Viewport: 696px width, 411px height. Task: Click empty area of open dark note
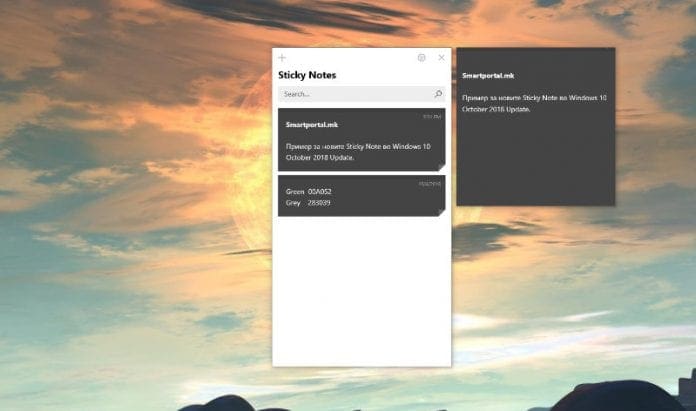tap(535, 165)
